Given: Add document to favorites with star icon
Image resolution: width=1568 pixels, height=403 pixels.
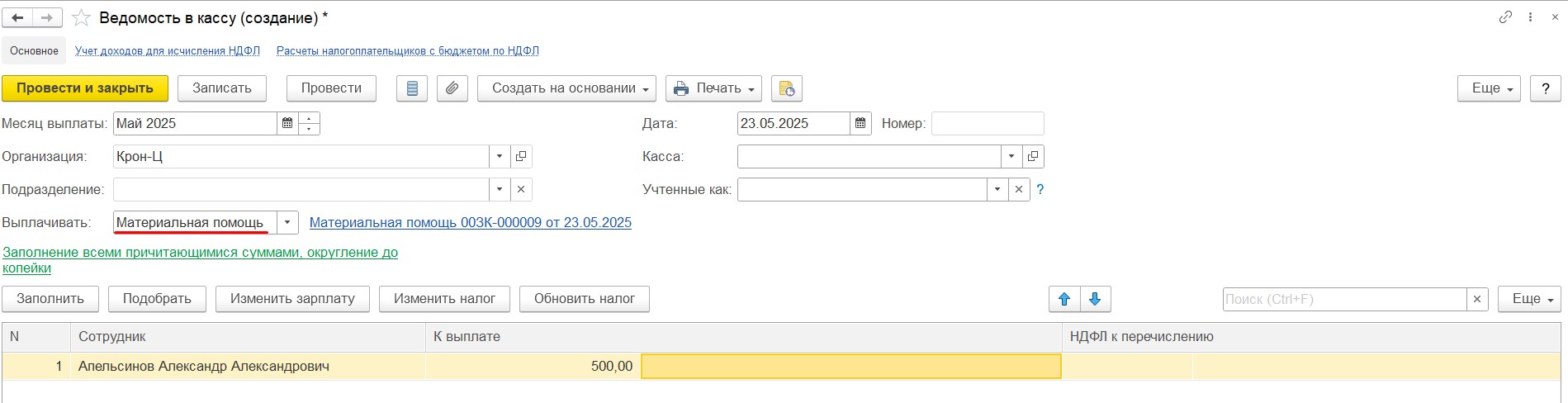Looking at the screenshot, I should 81,17.
